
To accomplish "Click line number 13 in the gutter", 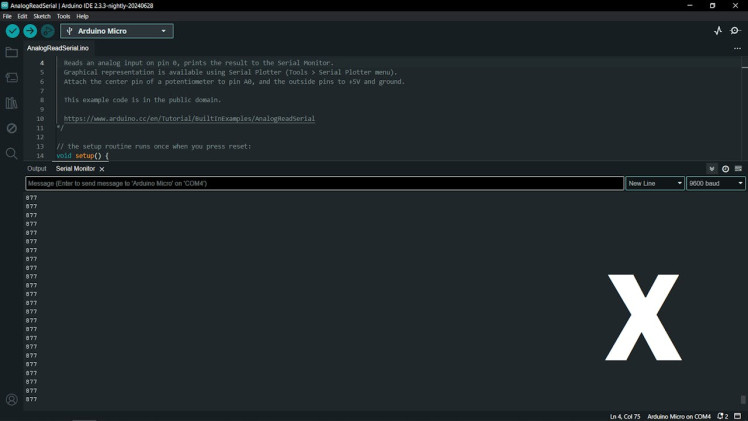I will pyautogui.click(x=40, y=146).
